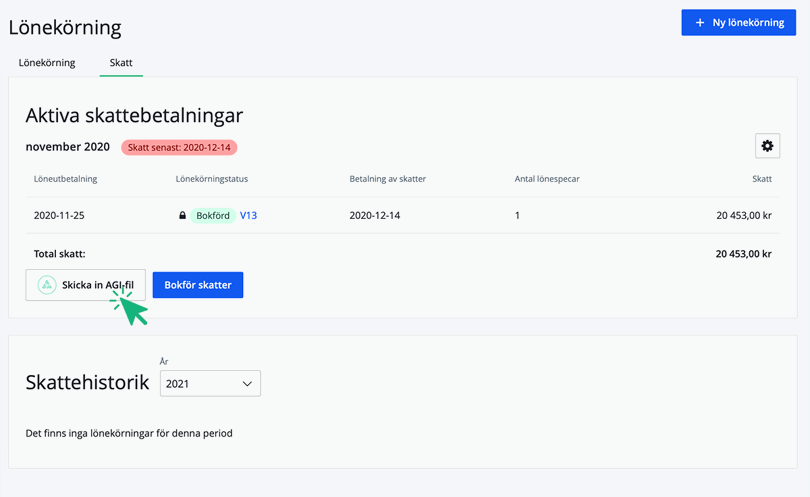Switch to the Lönekörning tab

pyautogui.click(x=47, y=63)
